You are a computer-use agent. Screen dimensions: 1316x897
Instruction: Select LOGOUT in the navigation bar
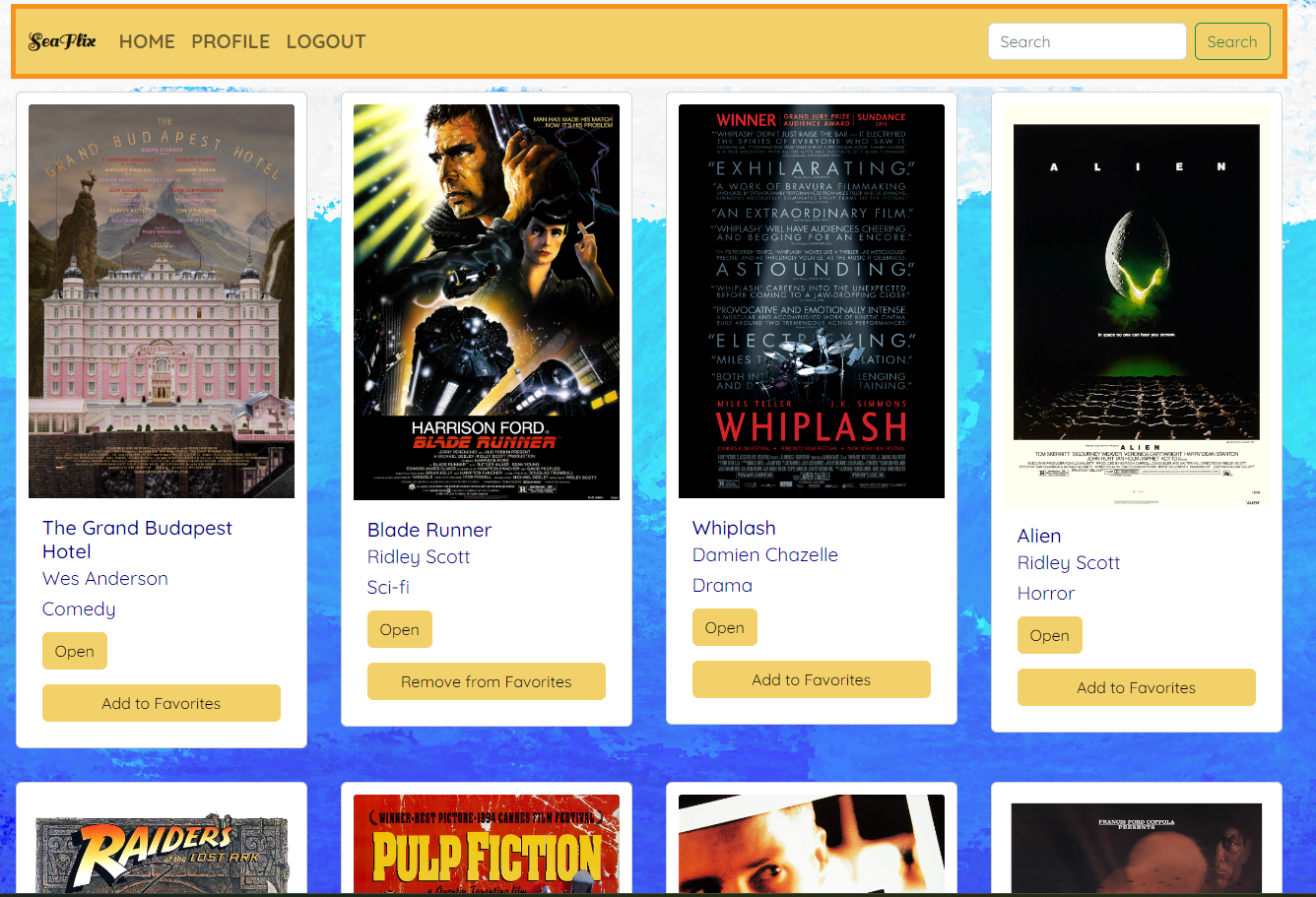pyautogui.click(x=326, y=41)
